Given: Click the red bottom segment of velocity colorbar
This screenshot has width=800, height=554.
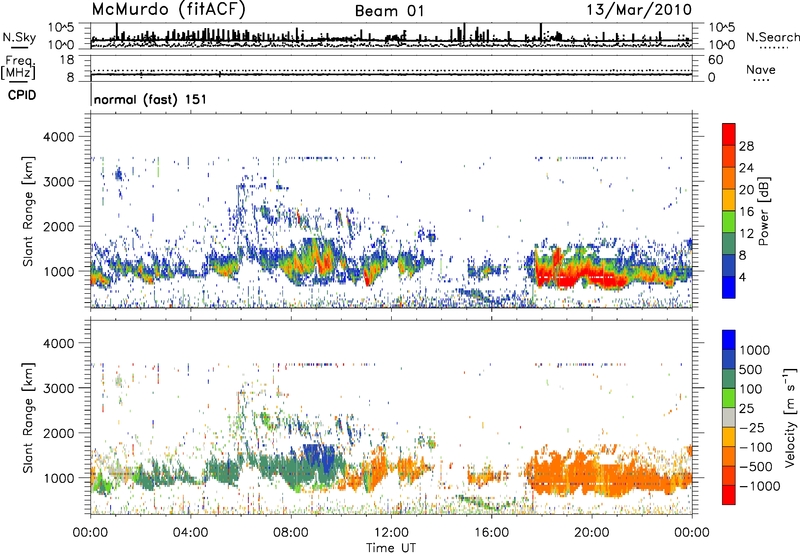Looking at the screenshot, I should tap(729, 495).
